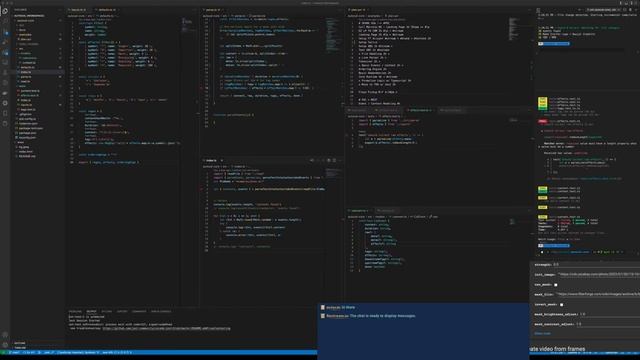
Task: Open Manage gear icon in activity bar
Action: [x=5, y=345]
